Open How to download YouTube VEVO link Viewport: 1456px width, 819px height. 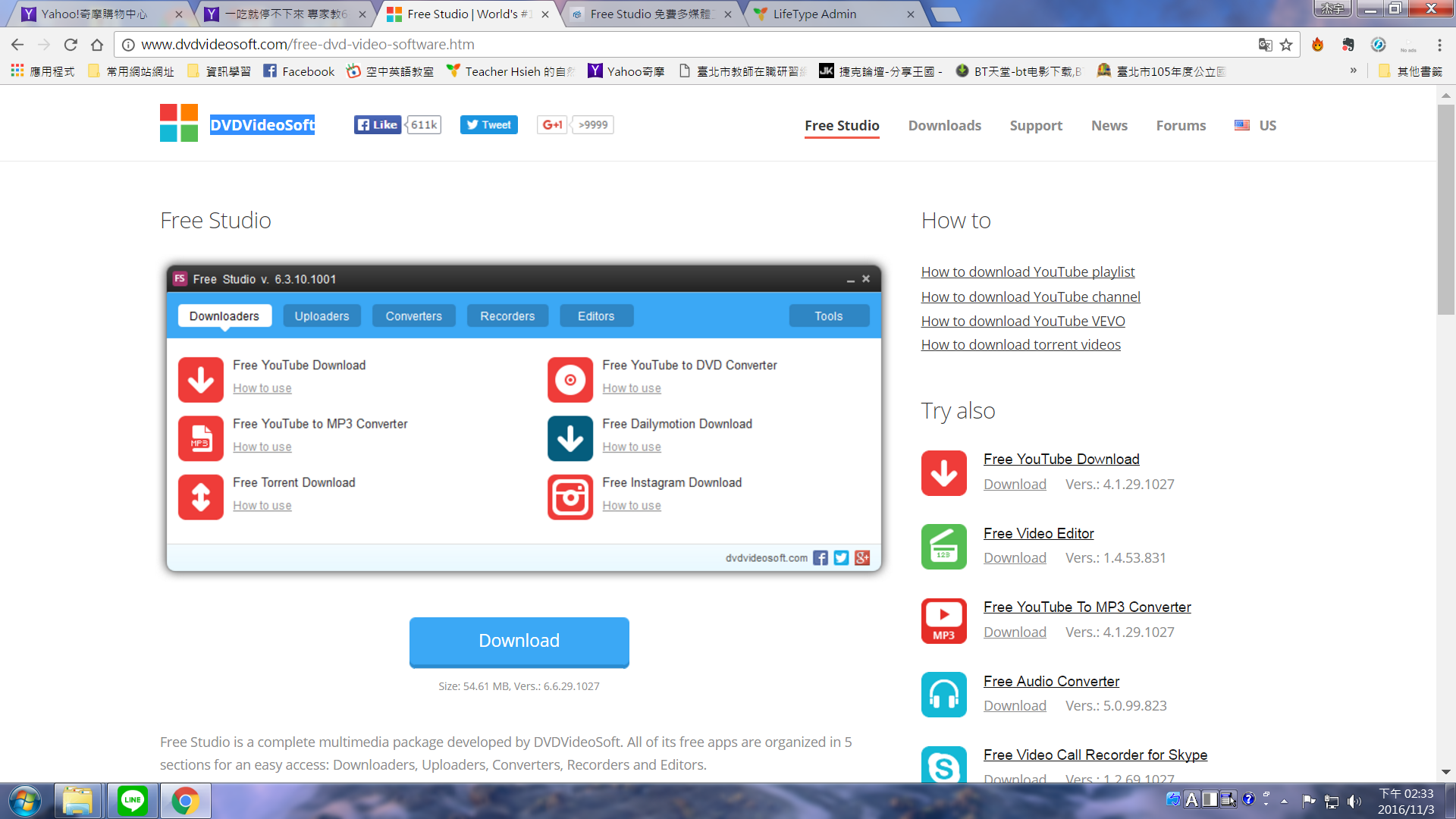point(1023,321)
